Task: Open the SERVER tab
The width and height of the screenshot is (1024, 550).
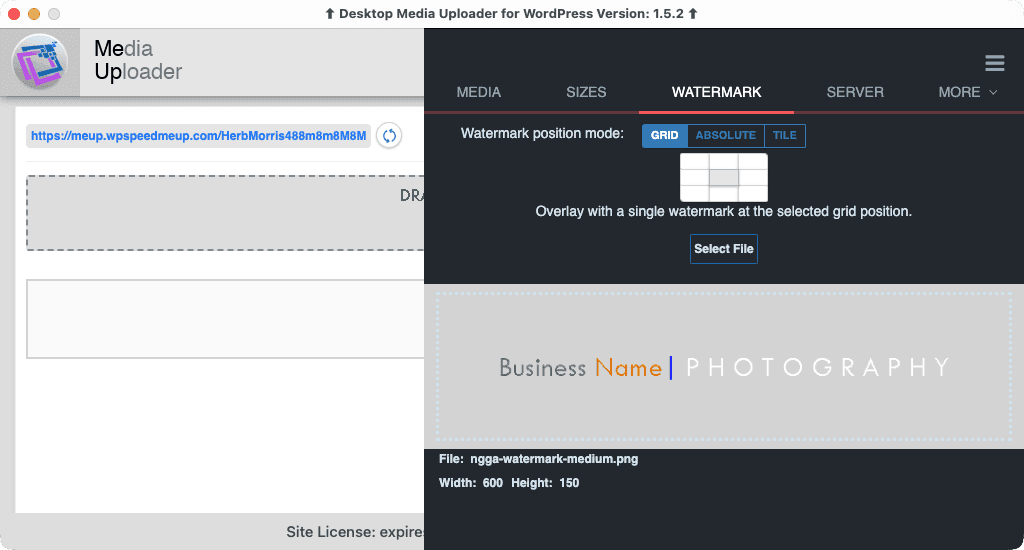Action: [x=855, y=92]
